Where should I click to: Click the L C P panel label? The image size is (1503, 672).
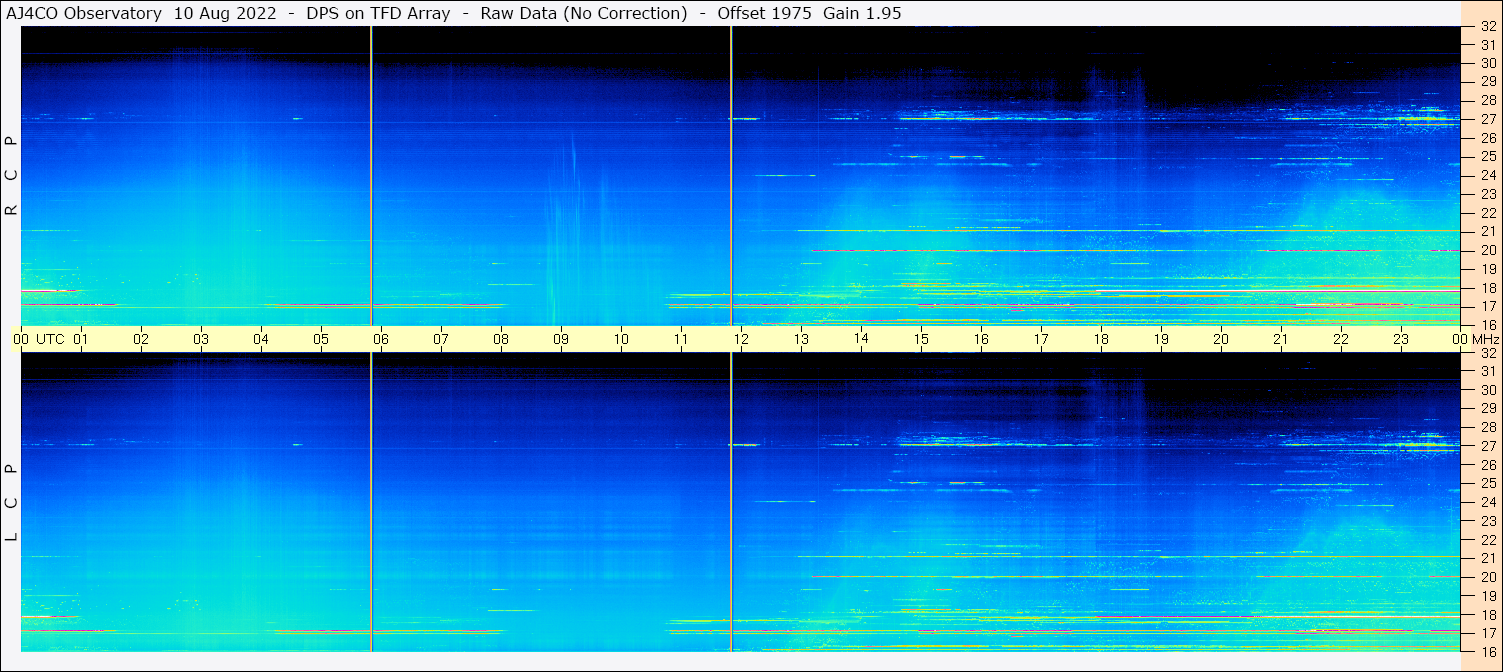(11, 502)
